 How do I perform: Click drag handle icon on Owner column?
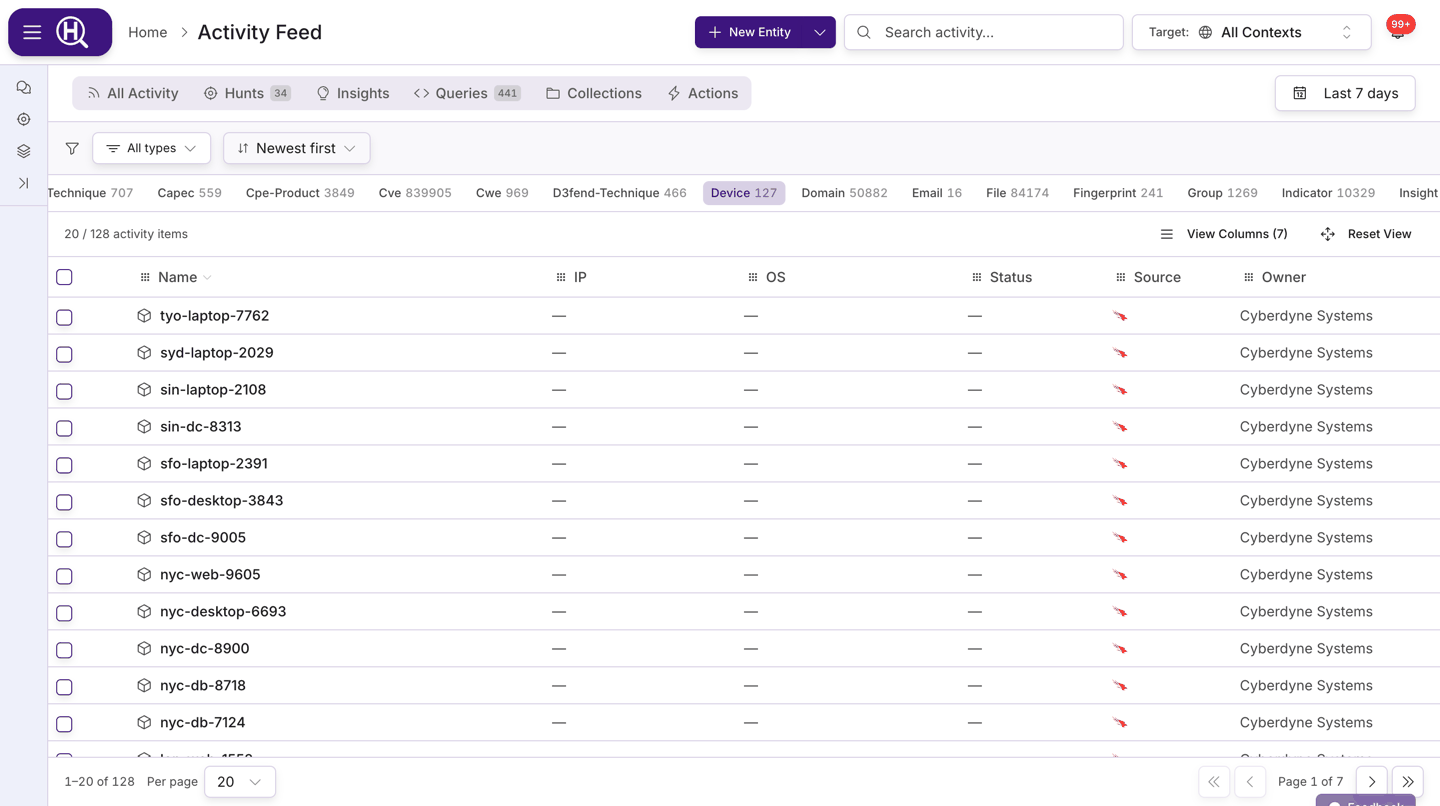tap(1248, 277)
